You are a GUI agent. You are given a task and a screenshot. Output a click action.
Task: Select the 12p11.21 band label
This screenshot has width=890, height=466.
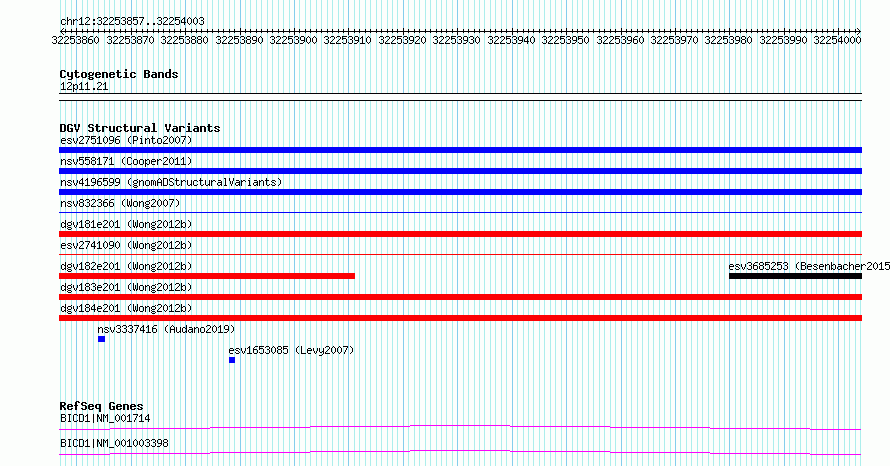[x=84, y=86]
